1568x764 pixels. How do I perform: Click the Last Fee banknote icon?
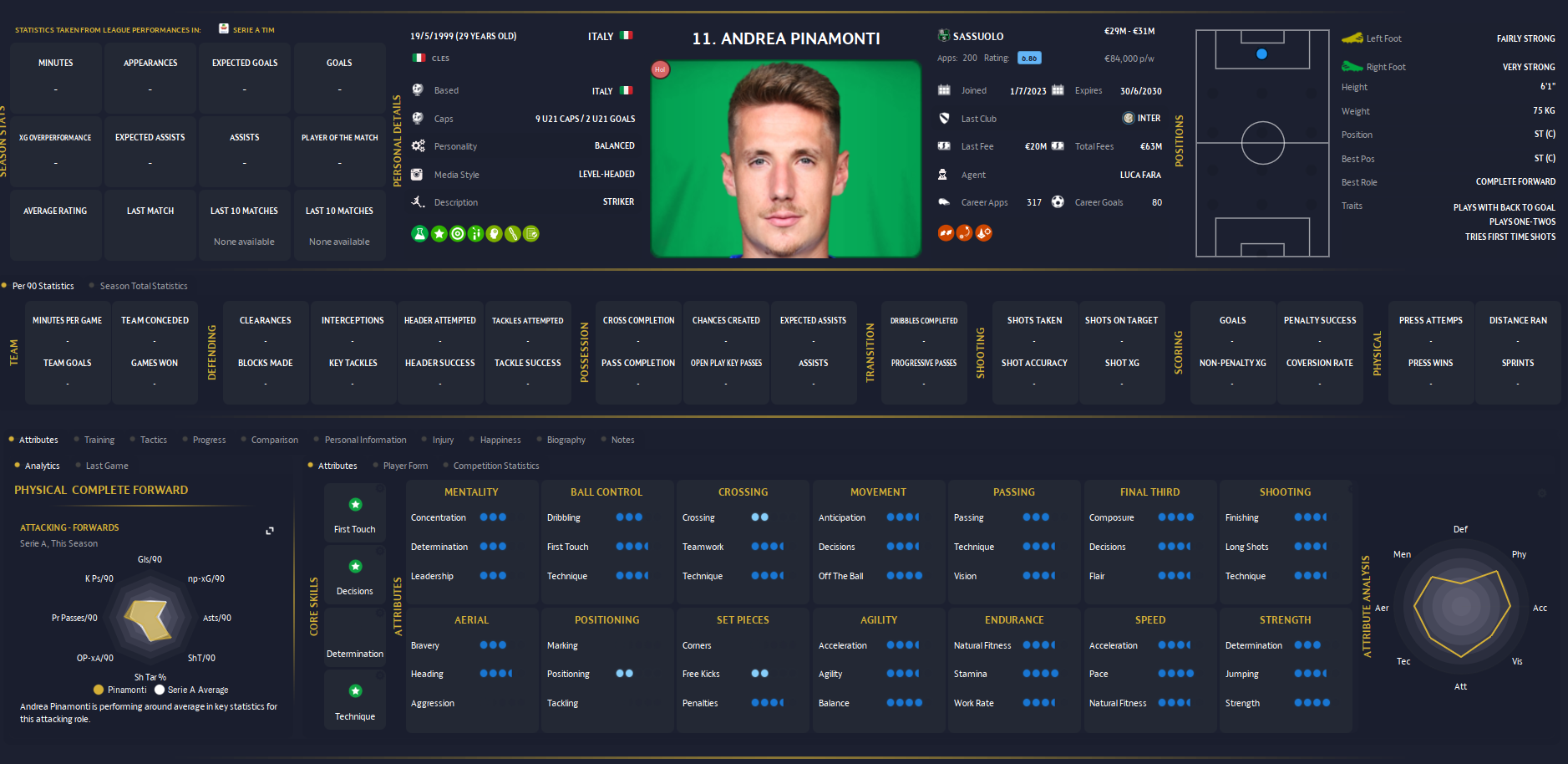point(944,145)
